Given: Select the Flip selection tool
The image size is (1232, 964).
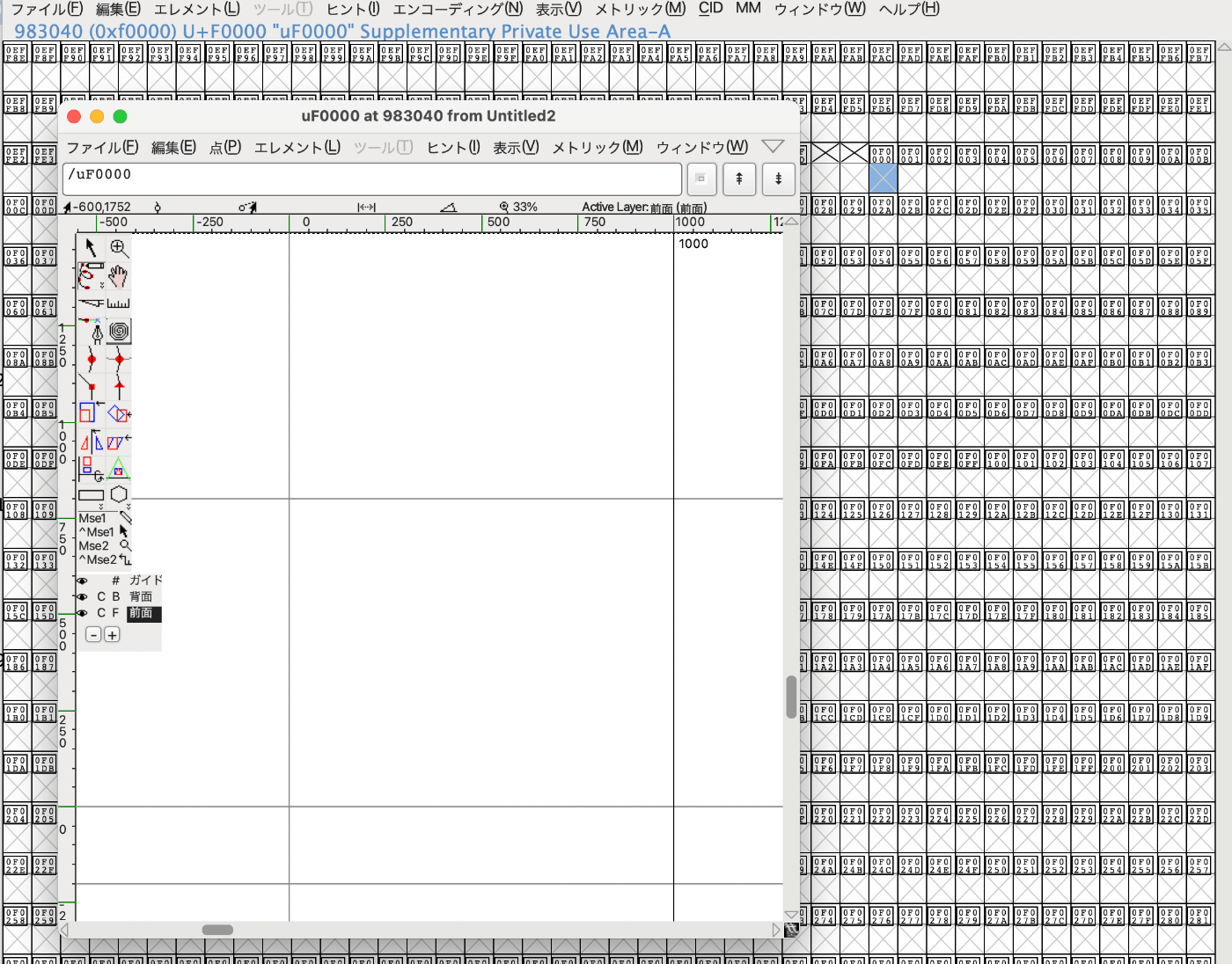Looking at the screenshot, I should click(x=91, y=441).
